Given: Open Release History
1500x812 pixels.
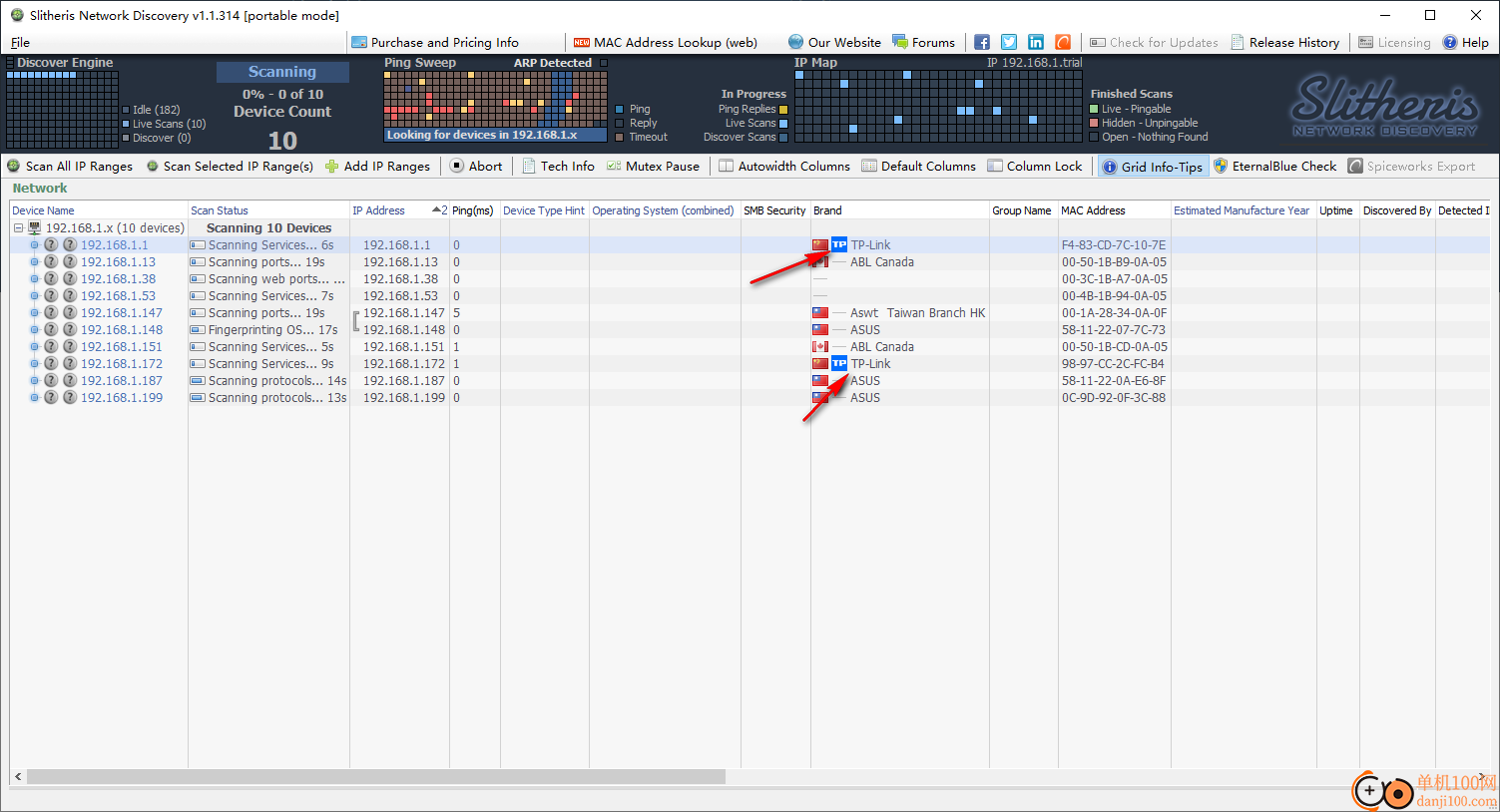Looking at the screenshot, I should pyautogui.click(x=1285, y=42).
